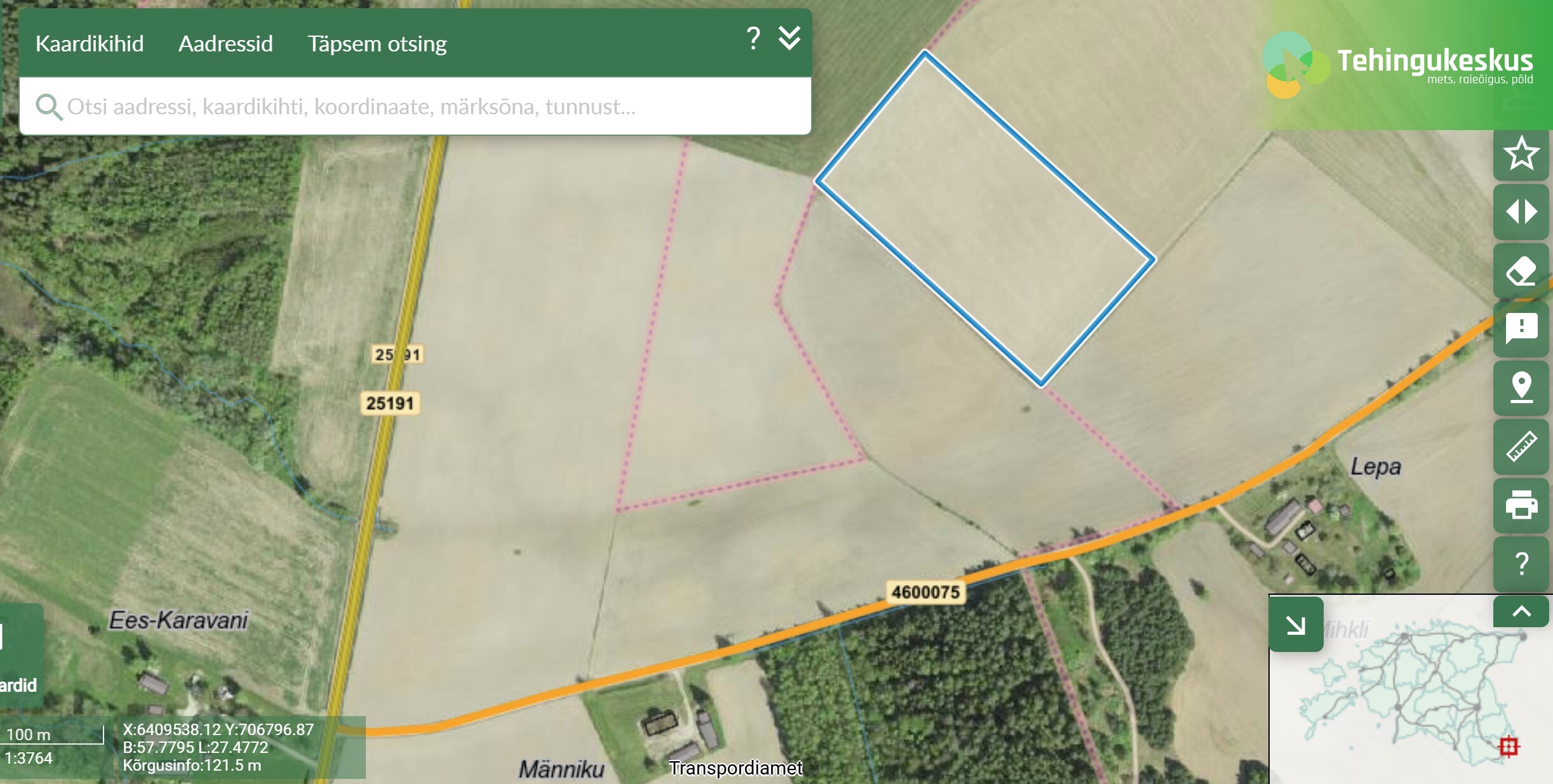Click the Estonia overview minimap
Viewport: 1553px width, 784px height.
1411,689
